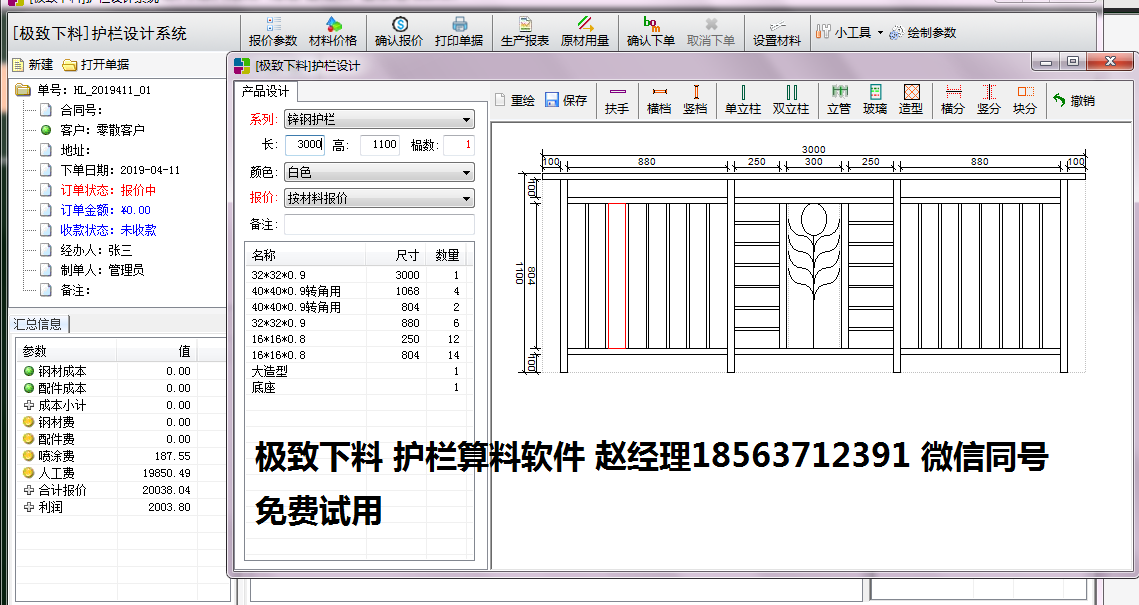Click the 高 height input field
Screen dimensions: 1139x605
(x=379, y=145)
